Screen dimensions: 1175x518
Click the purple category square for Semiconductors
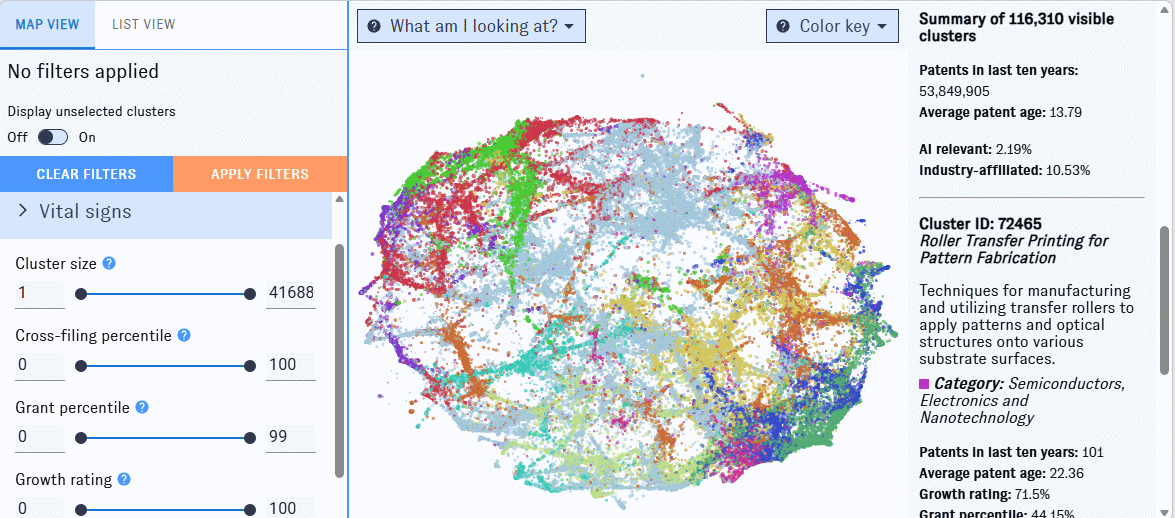tap(924, 383)
